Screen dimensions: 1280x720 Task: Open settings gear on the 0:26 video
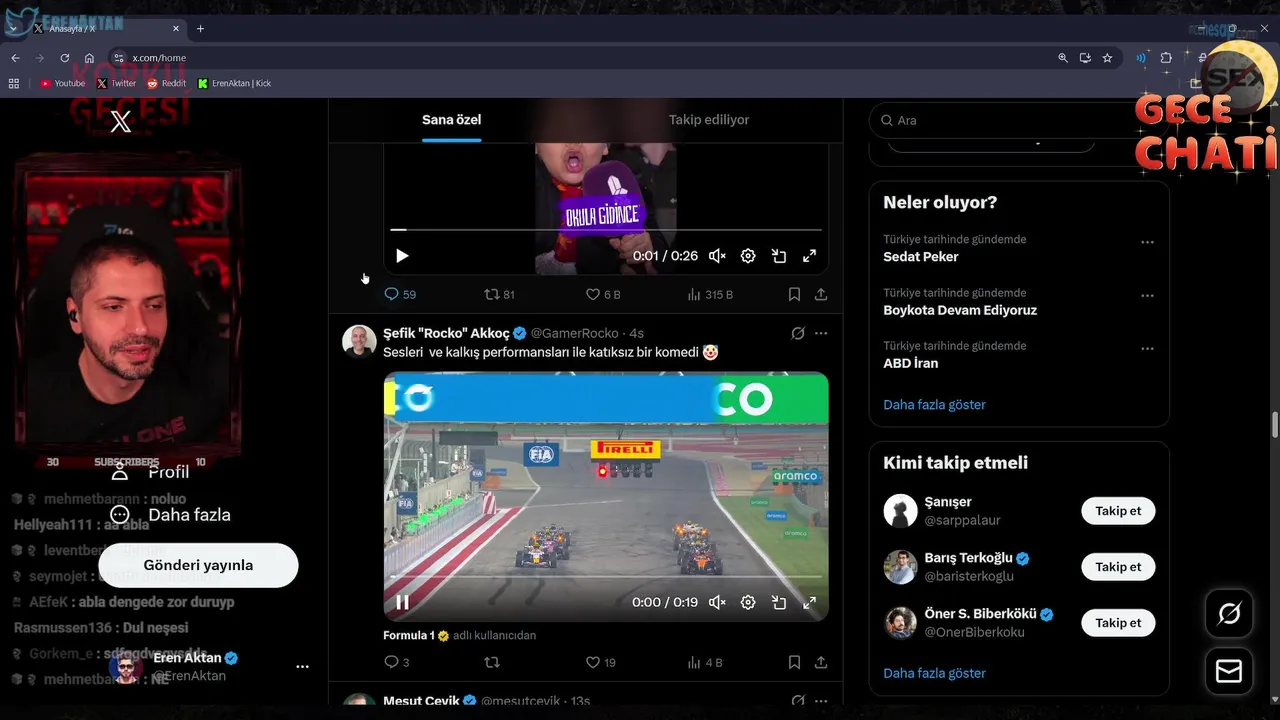[x=748, y=256]
